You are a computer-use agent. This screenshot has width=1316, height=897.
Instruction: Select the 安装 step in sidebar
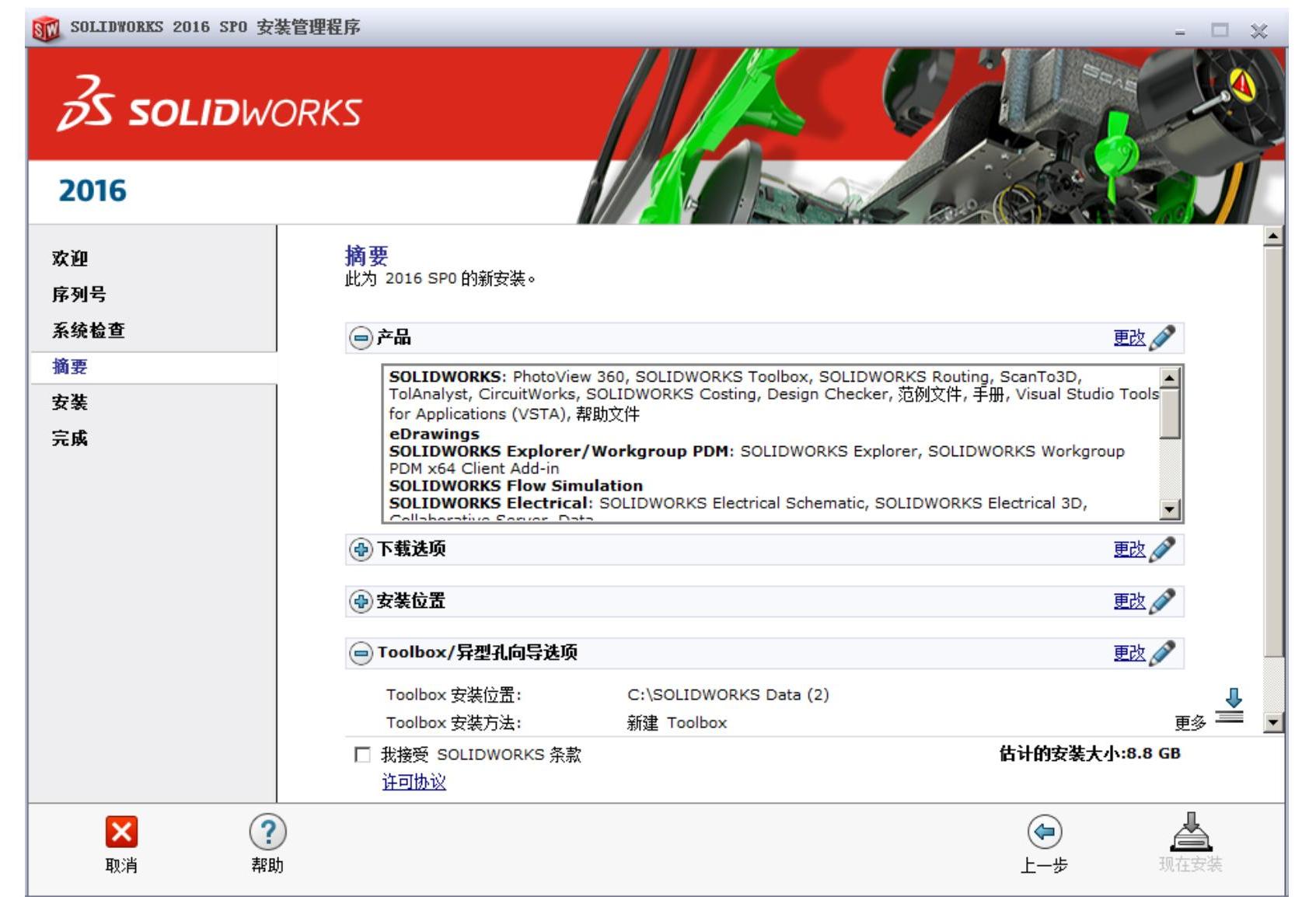[x=70, y=402]
